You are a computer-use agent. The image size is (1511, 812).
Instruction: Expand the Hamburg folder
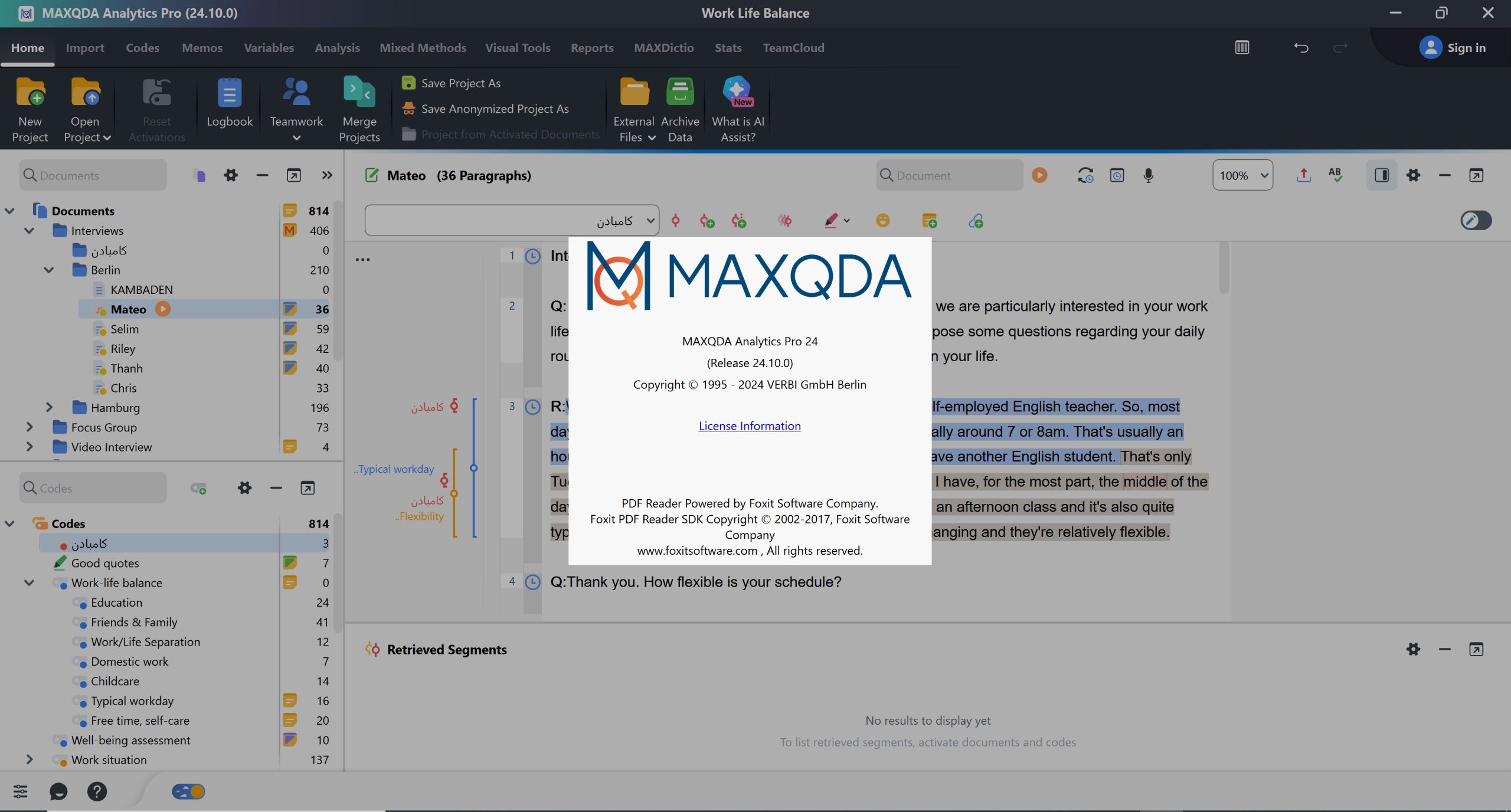point(49,408)
